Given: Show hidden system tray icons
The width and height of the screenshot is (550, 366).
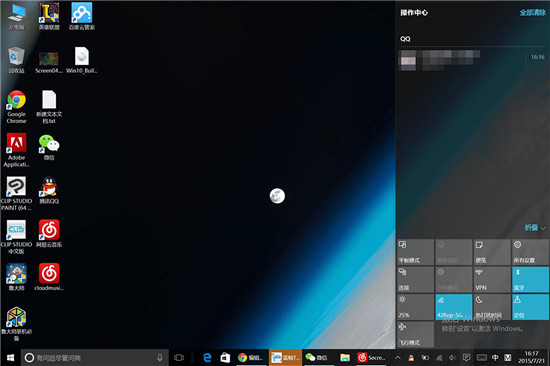Looking at the screenshot, I should pos(397,358).
